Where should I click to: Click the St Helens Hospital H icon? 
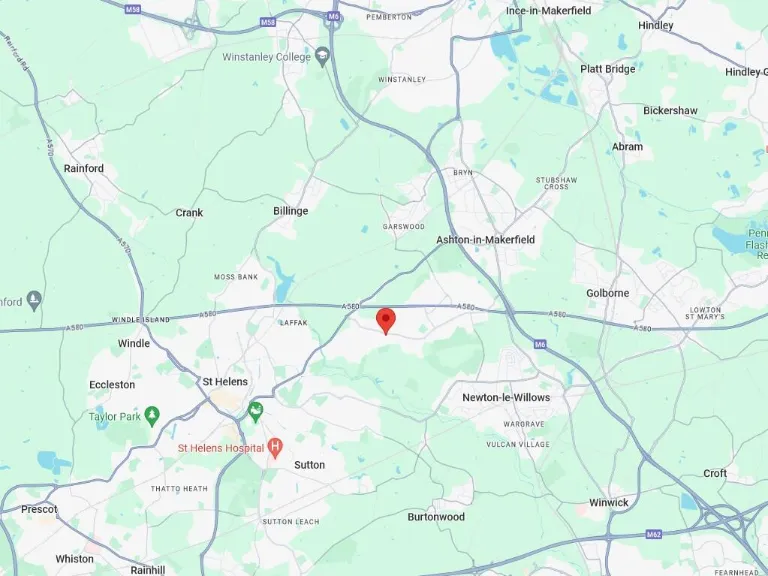click(275, 448)
